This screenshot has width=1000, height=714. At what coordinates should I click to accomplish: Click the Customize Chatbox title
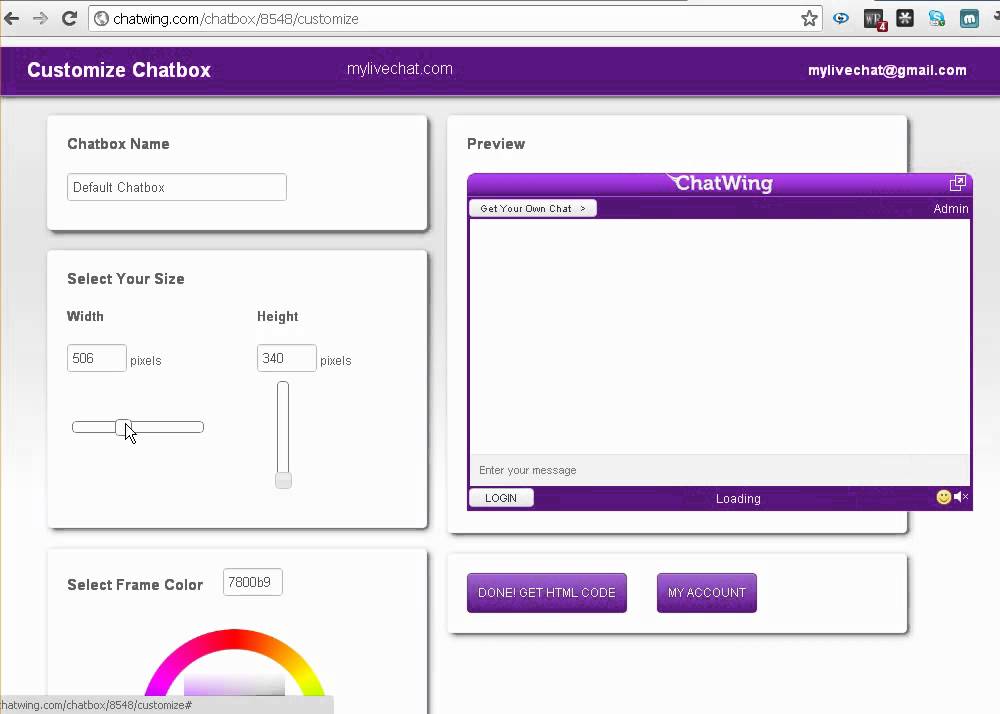coord(119,70)
